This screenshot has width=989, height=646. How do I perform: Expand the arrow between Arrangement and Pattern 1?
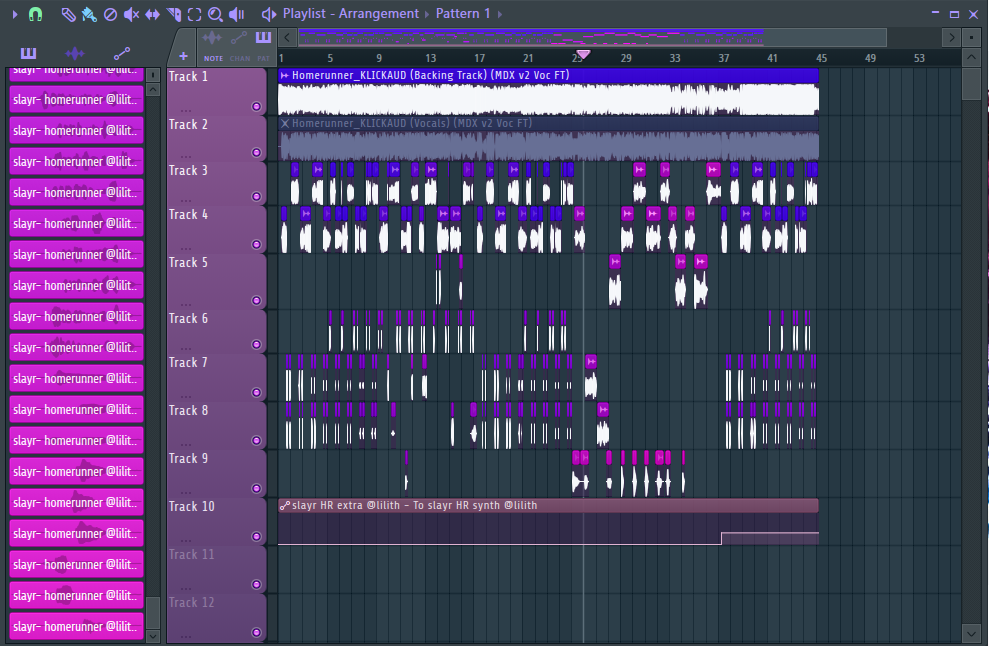pos(427,14)
